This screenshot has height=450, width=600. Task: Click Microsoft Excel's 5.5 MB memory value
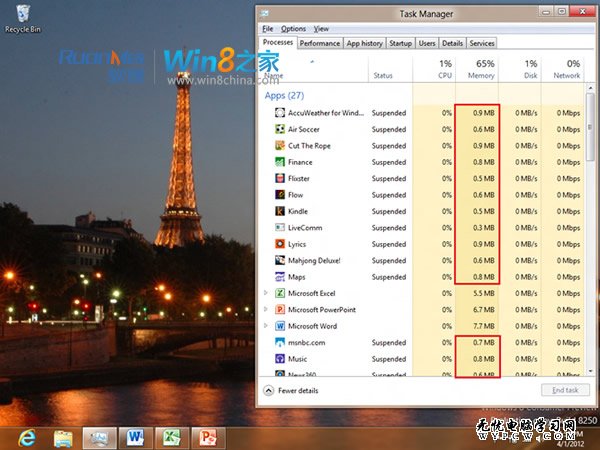coord(484,293)
